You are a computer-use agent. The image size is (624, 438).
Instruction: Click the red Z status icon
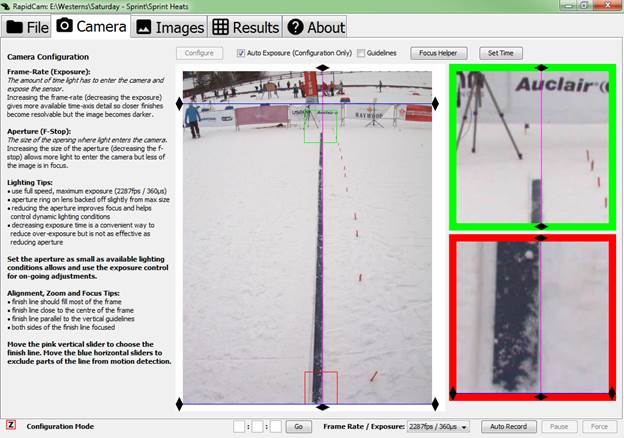tap(10, 426)
